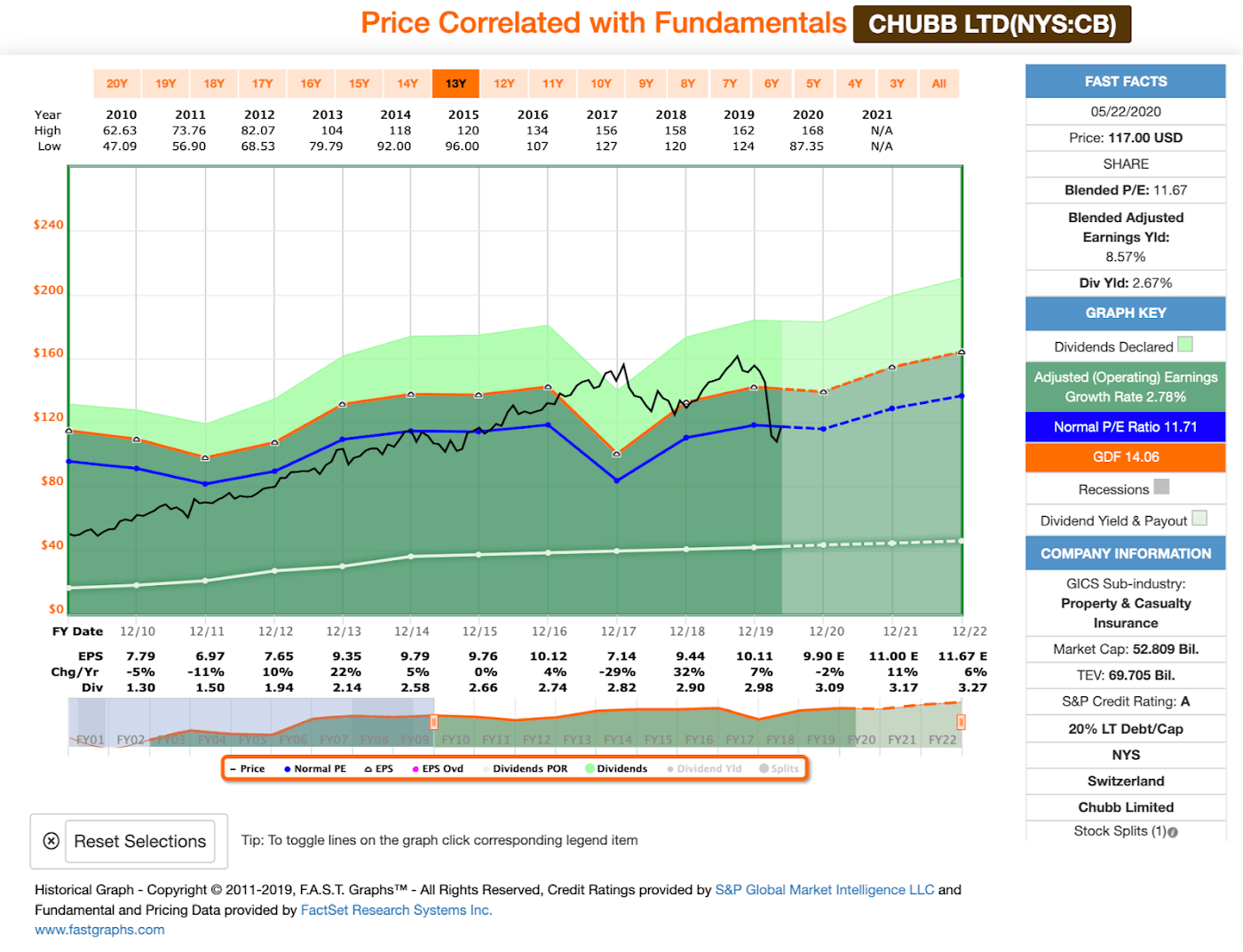Click FY20 on the mini timeline
1243x952 pixels.
click(x=861, y=740)
